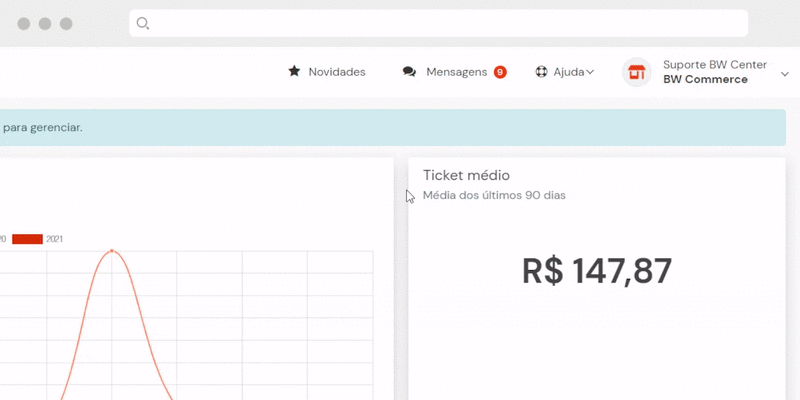
Task: Click the BW Commerce store avatar
Action: 636,72
